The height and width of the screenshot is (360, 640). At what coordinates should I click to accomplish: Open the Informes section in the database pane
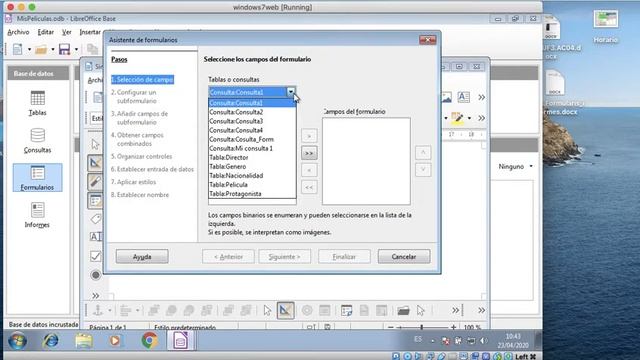coord(37,215)
